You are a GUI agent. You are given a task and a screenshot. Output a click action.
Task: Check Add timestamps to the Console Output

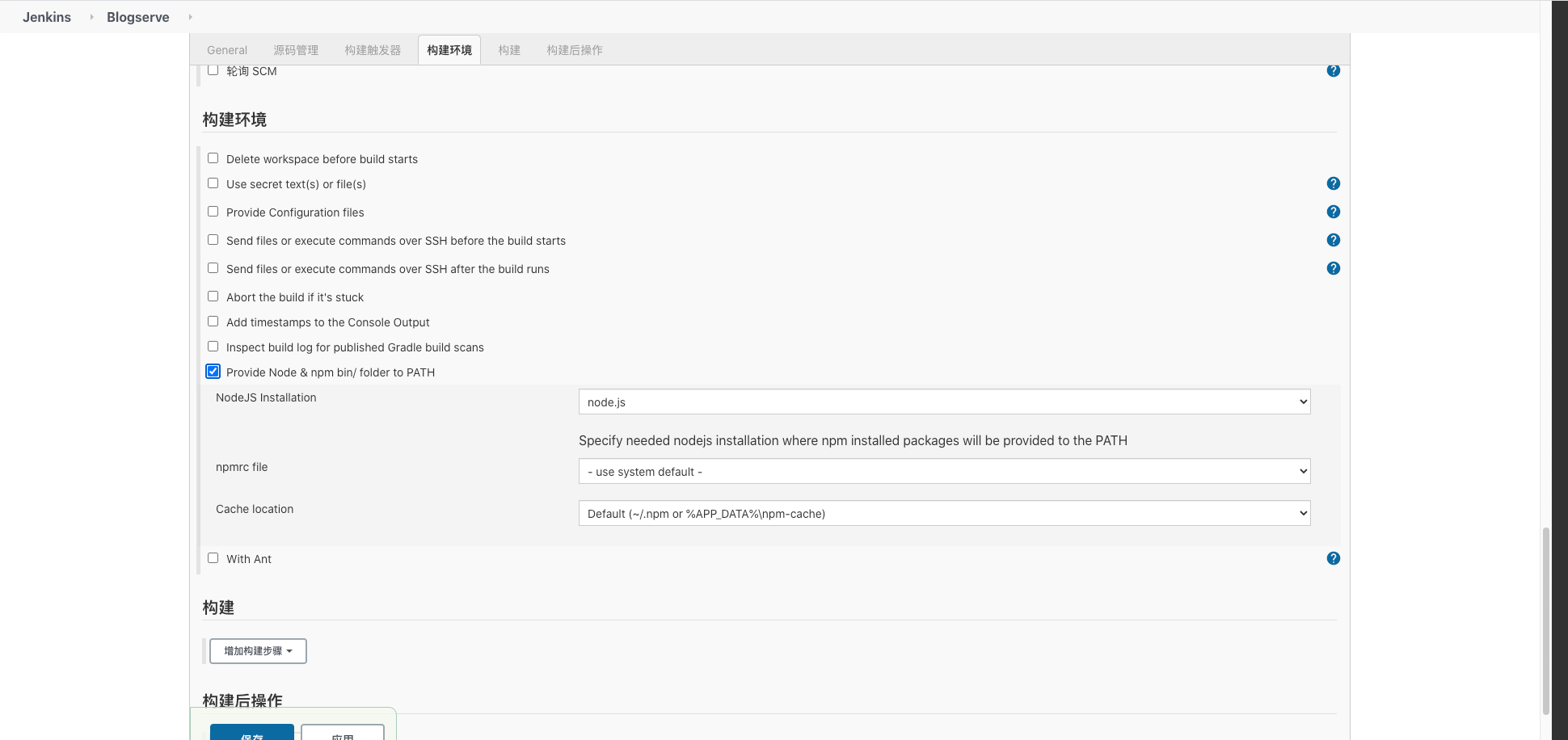click(213, 321)
